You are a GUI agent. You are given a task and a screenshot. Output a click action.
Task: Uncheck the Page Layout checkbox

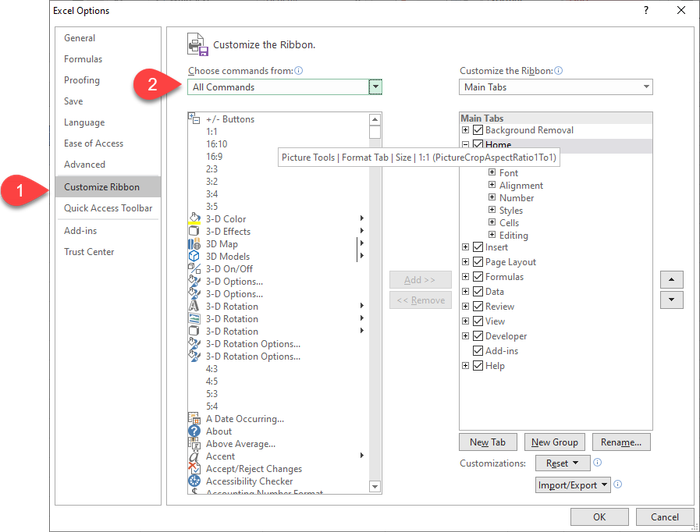478,262
